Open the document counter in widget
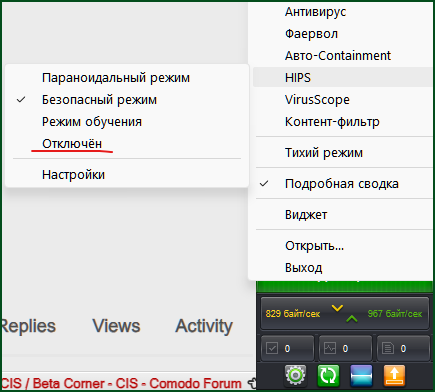Image resolution: width=435 pixels, height=392 pixels. pyautogui.click(x=403, y=349)
